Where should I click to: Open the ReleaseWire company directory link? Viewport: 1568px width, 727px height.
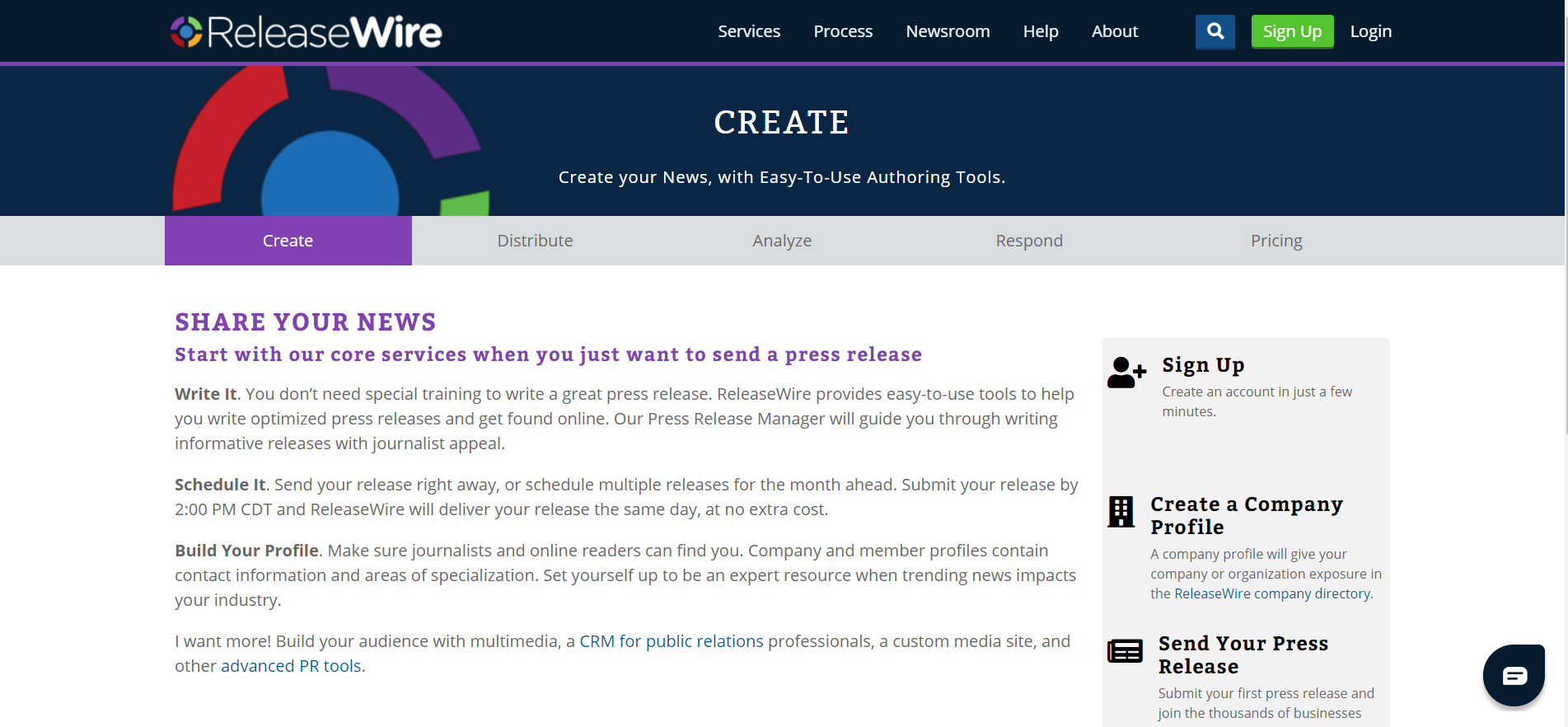coord(1272,593)
